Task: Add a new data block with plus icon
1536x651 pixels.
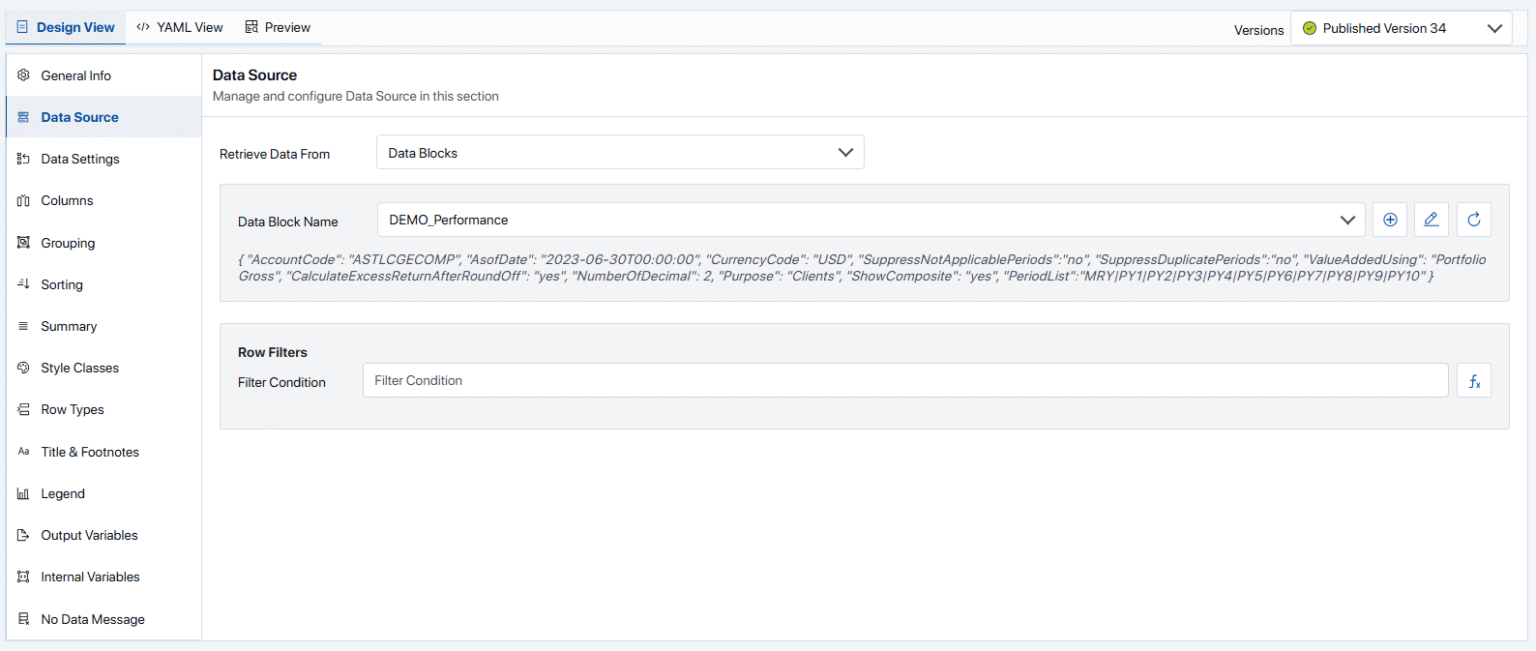Action: coord(1390,220)
